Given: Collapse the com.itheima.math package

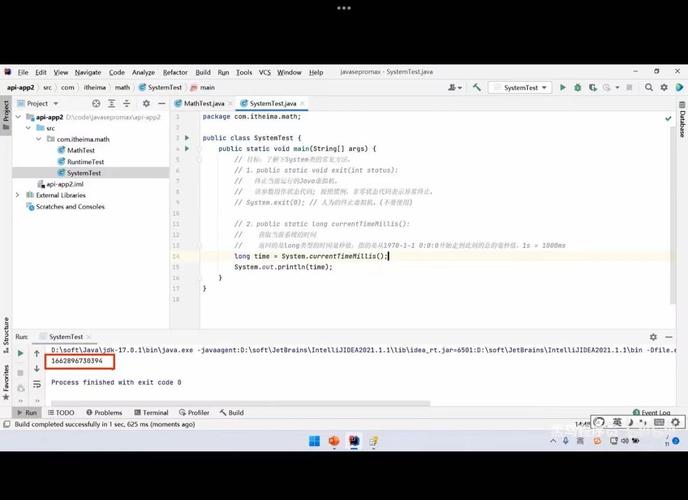Looking at the screenshot, I should pos(39,139).
